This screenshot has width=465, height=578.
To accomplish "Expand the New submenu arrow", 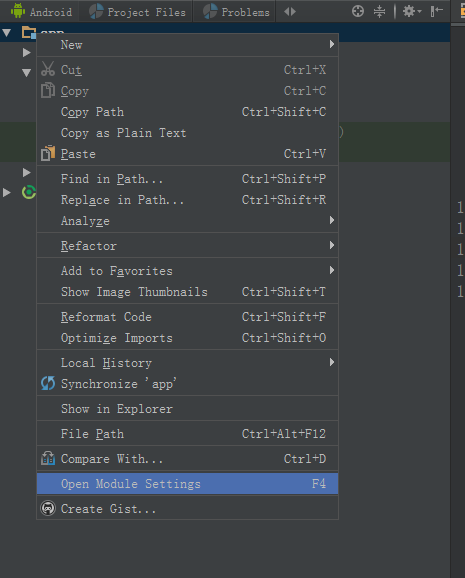I will click(332, 44).
